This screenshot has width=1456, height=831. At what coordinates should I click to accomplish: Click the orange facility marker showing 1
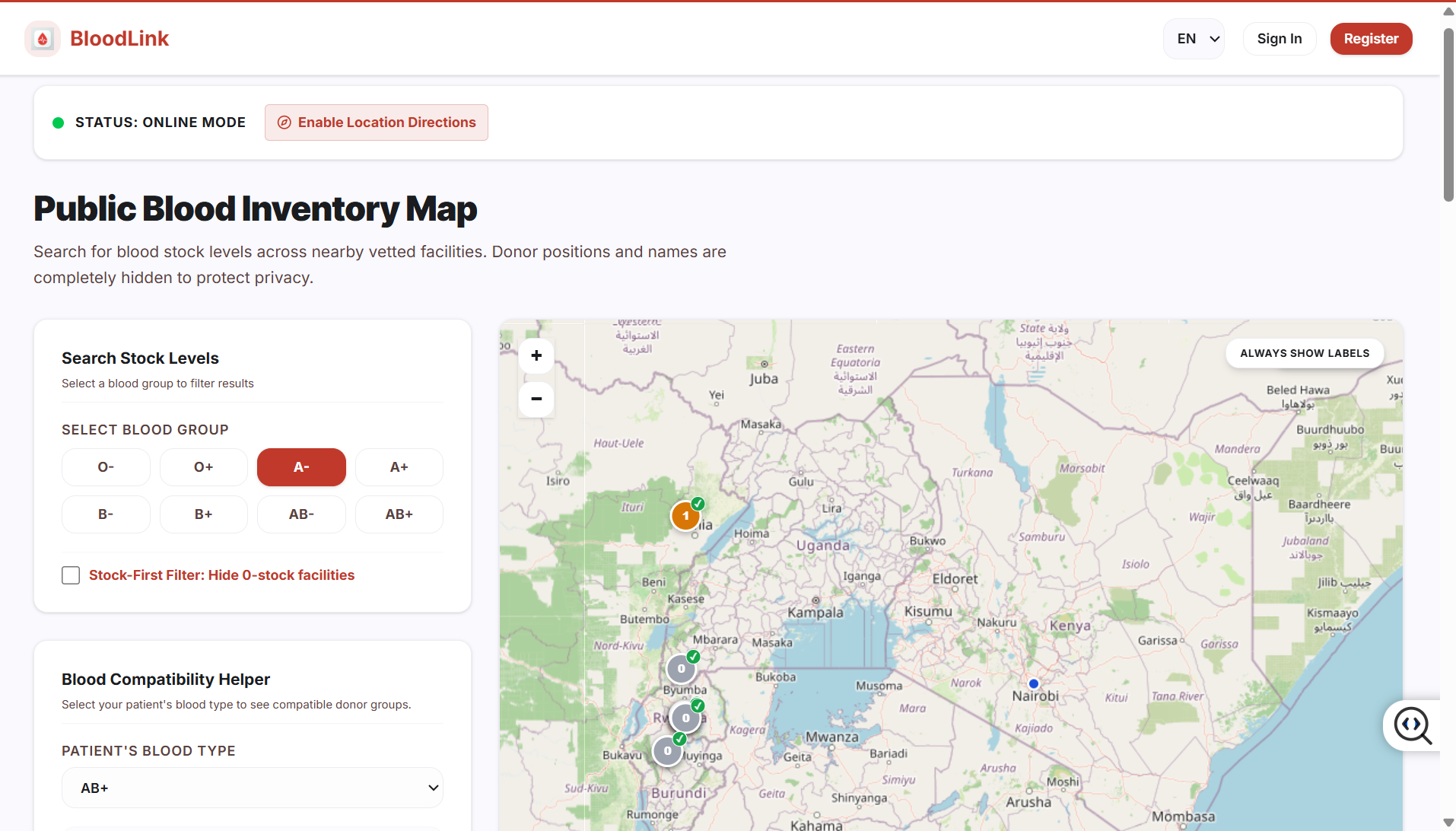coord(685,516)
